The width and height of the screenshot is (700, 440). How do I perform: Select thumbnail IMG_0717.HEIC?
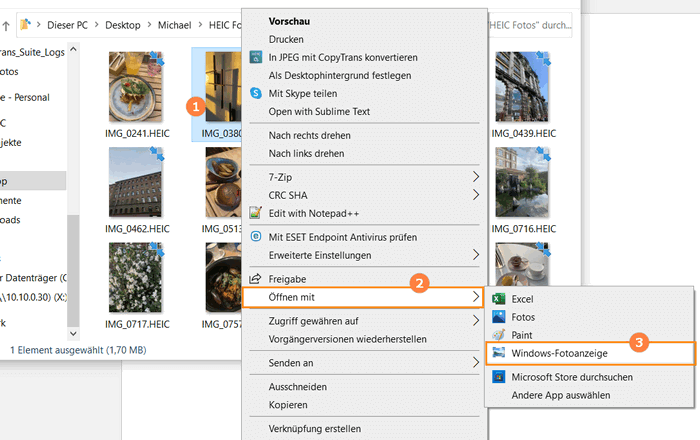[x=136, y=277]
